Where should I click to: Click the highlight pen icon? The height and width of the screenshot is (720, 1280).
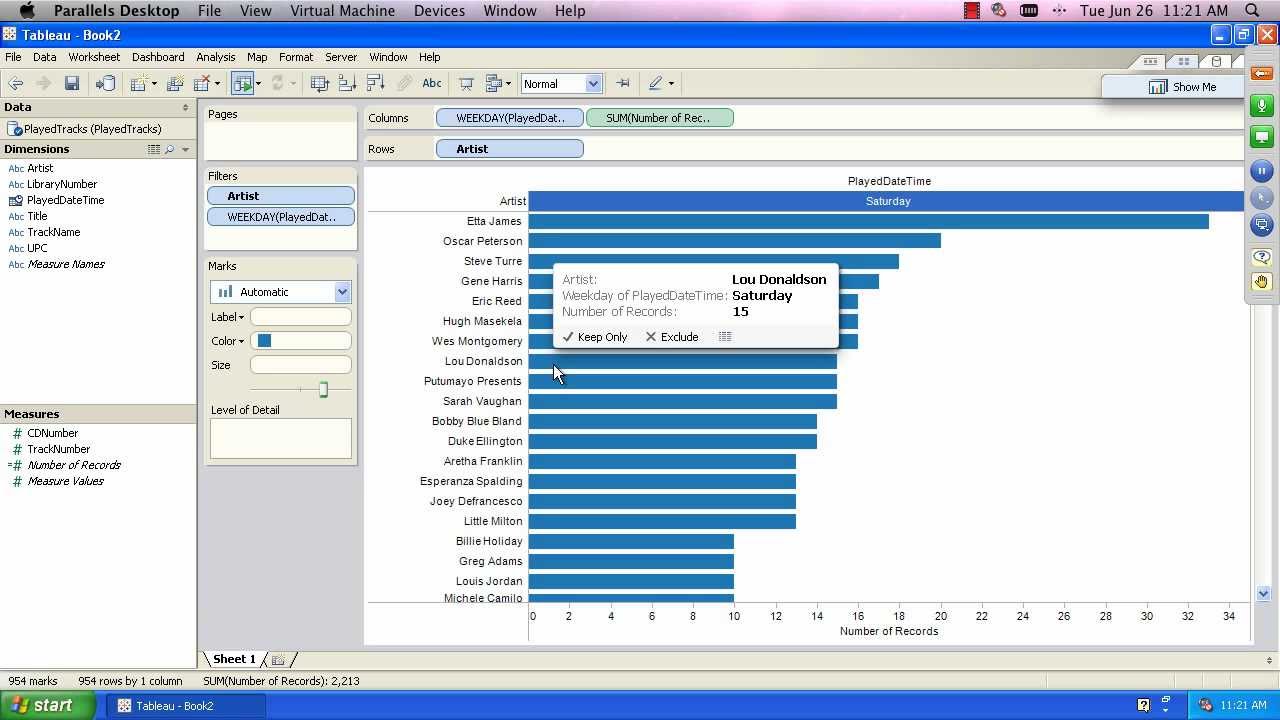[x=656, y=84]
